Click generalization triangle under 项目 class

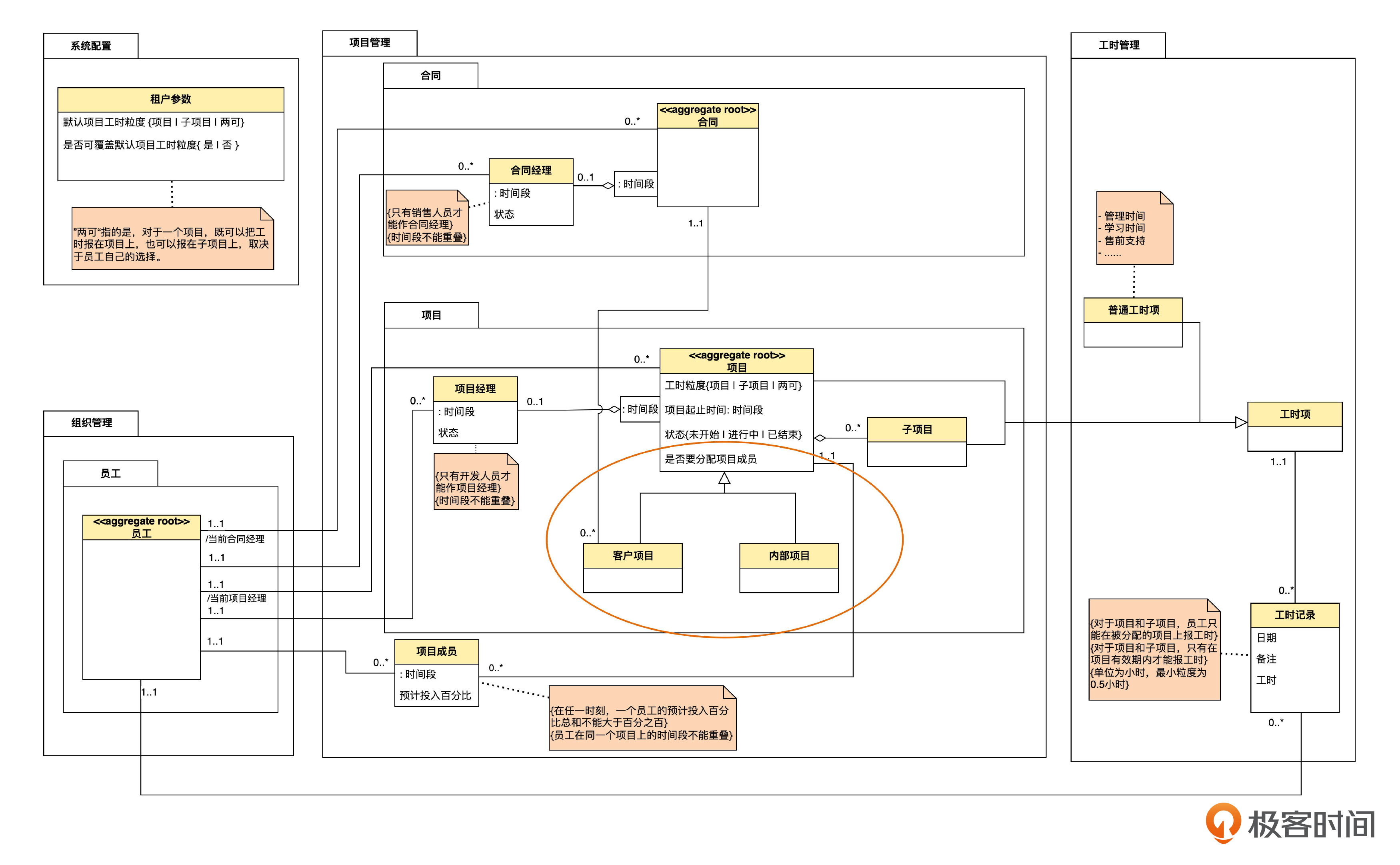724,478
